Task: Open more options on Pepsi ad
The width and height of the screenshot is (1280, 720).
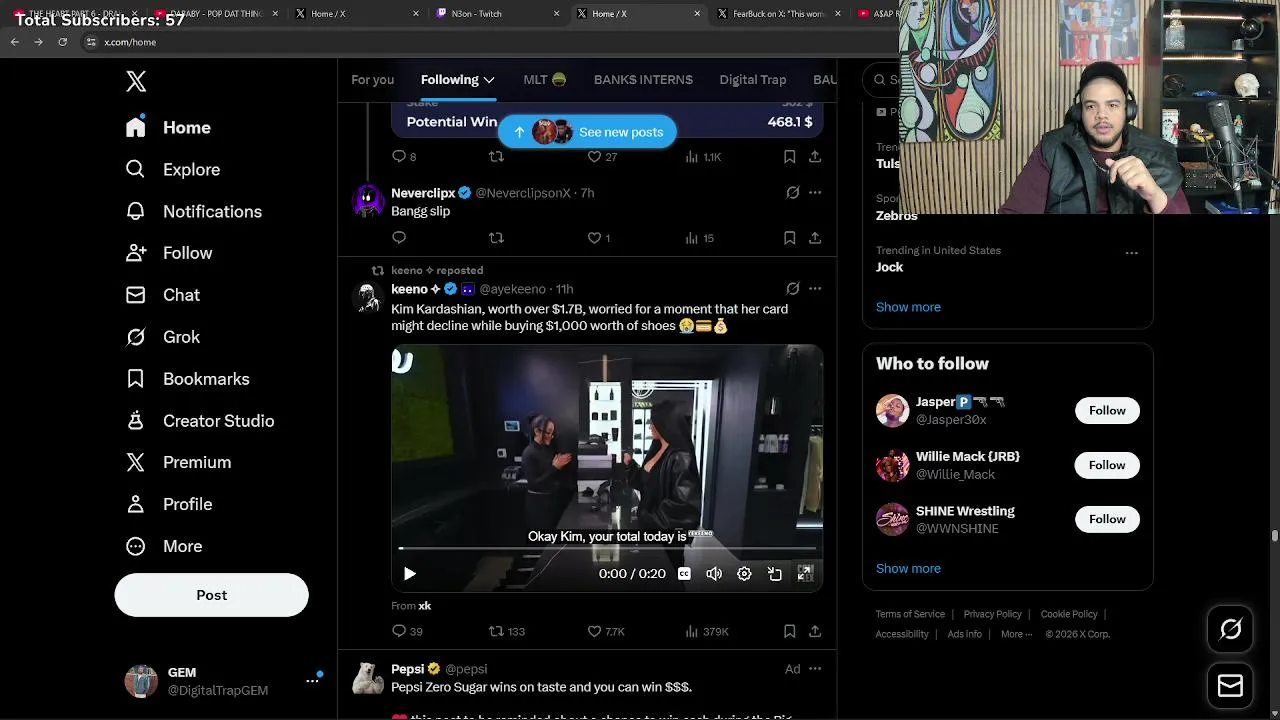Action: (815, 669)
